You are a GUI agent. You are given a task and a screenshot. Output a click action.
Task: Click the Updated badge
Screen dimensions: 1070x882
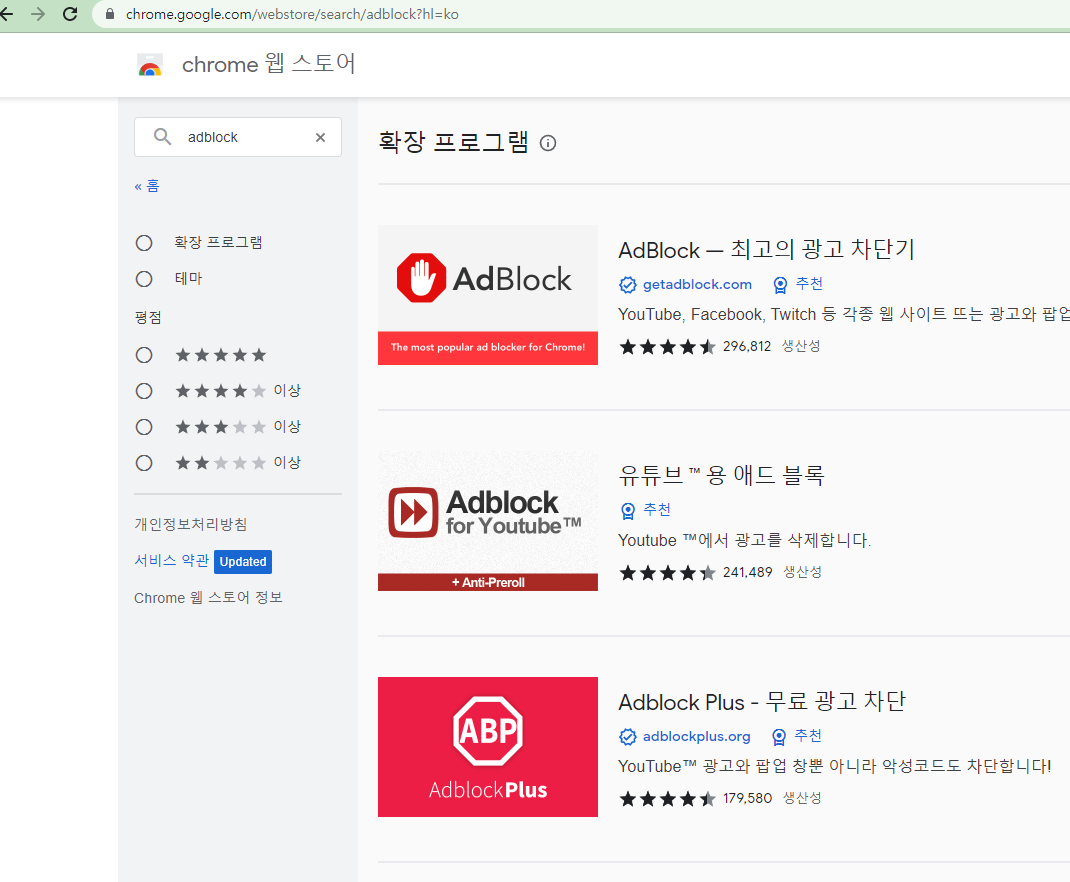pos(243,561)
